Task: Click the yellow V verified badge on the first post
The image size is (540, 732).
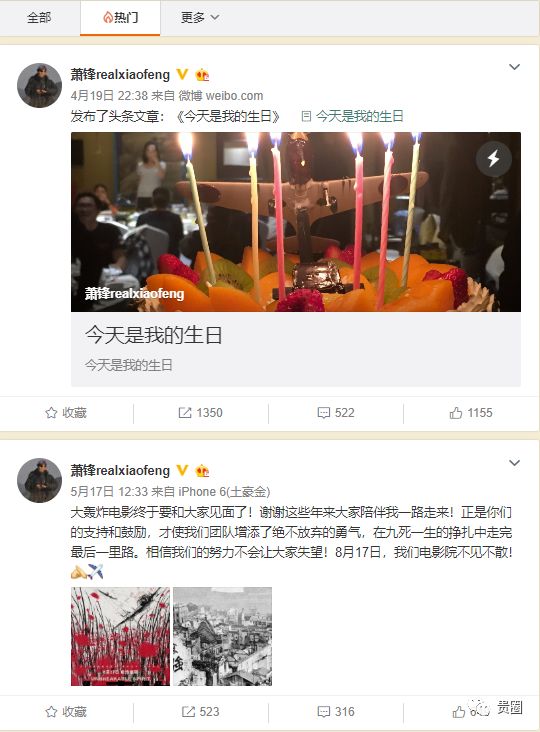Action: 182,74
